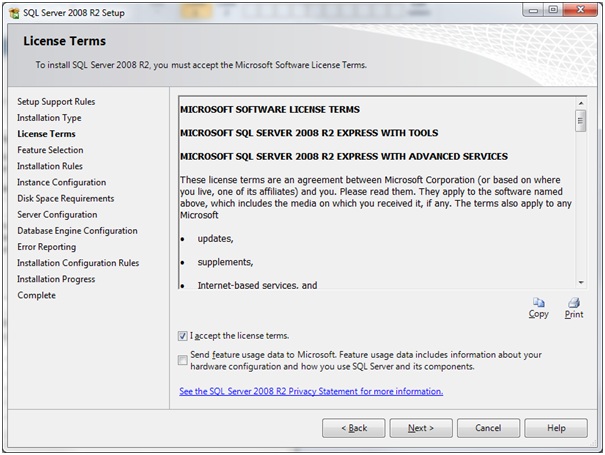Select Installation Type in sidebar

click(49, 118)
